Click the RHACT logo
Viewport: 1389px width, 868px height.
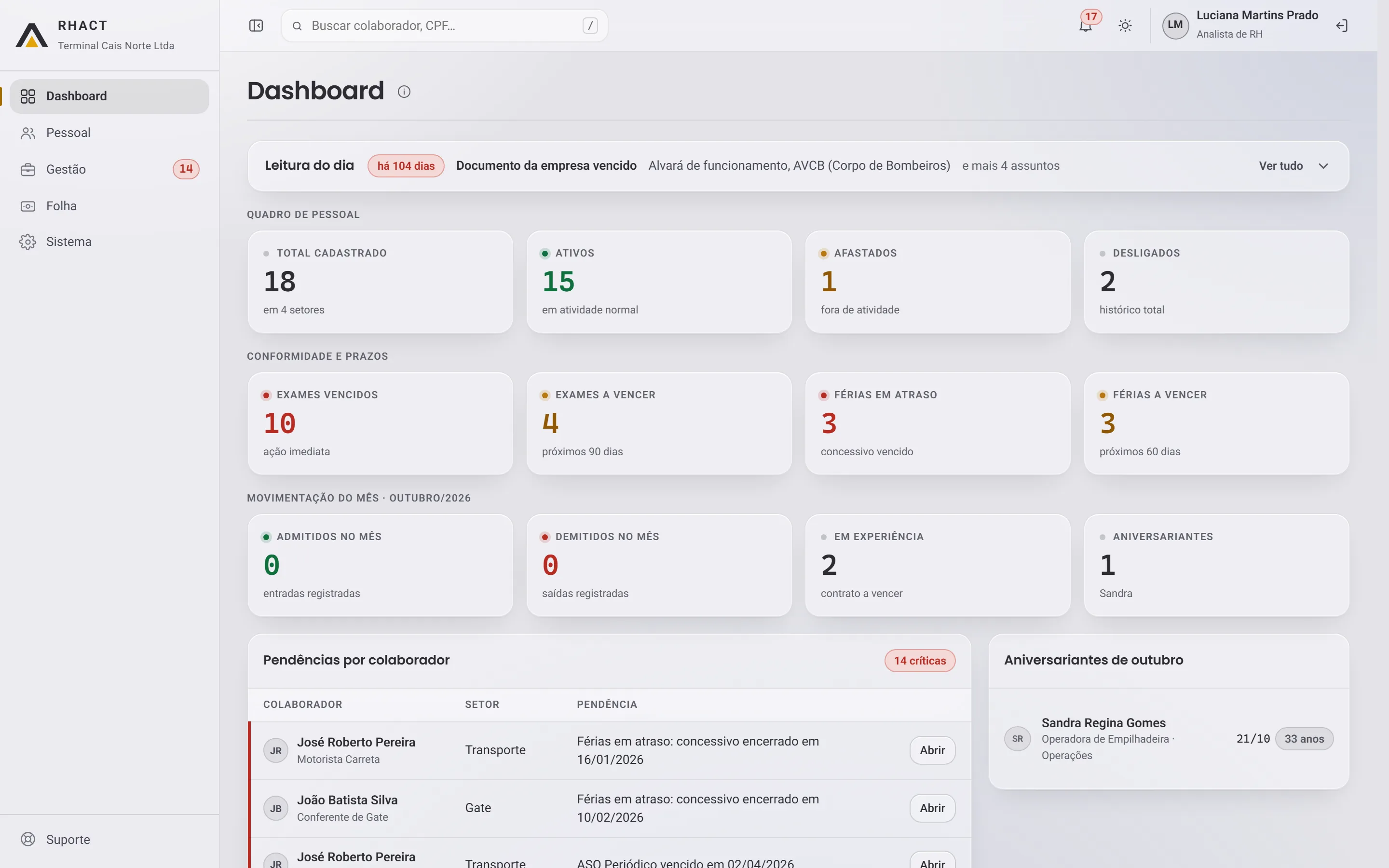pyautogui.click(x=31, y=35)
